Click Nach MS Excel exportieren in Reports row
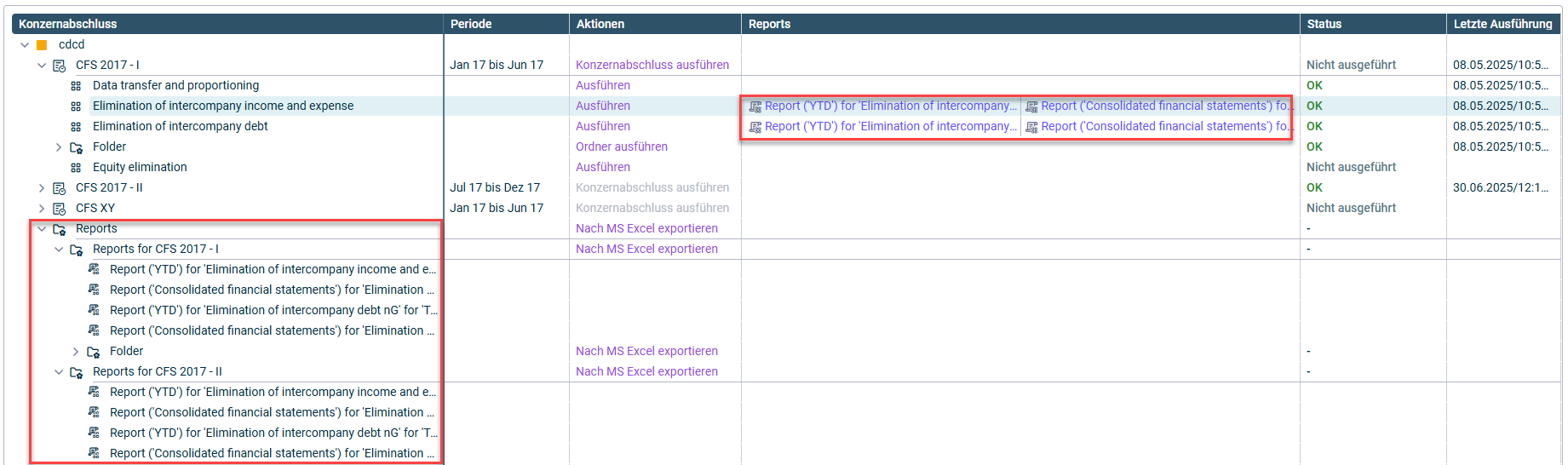This screenshot has height=465, width=1568. click(646, 228)
